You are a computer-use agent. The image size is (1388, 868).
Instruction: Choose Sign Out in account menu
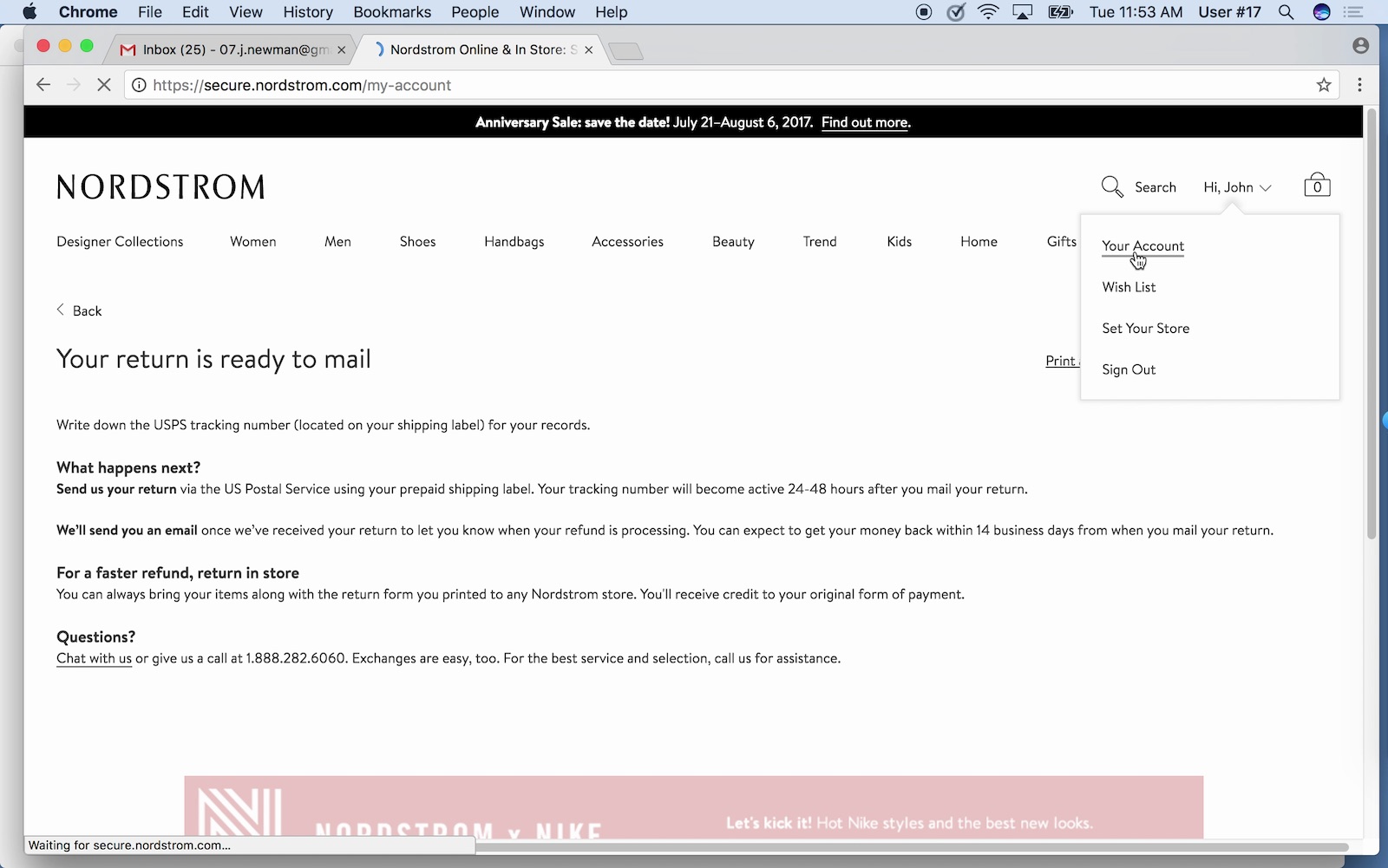(1129, 369)
